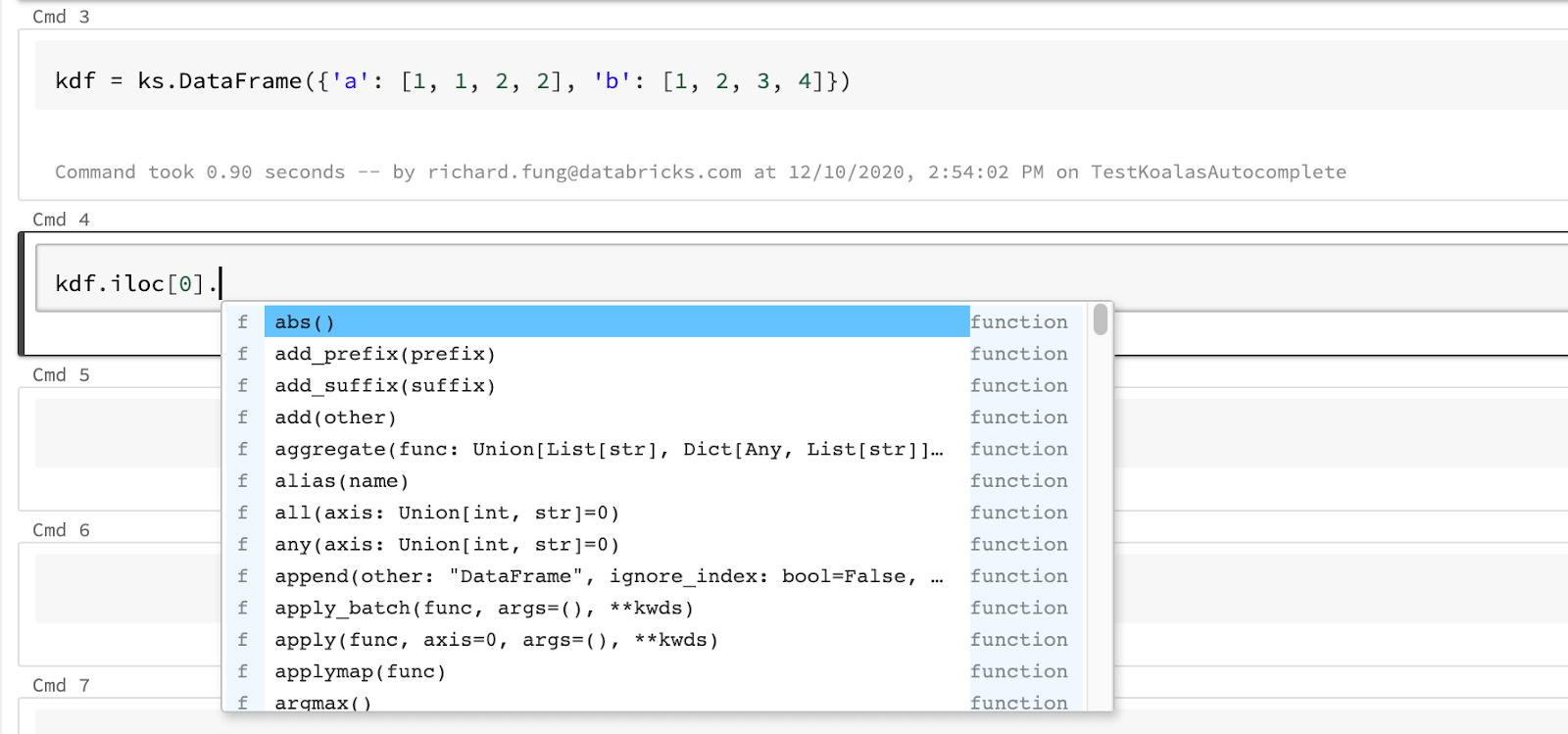
Task: Select the append(other: "DataFrame") suggestion
Action: (608, 576)
